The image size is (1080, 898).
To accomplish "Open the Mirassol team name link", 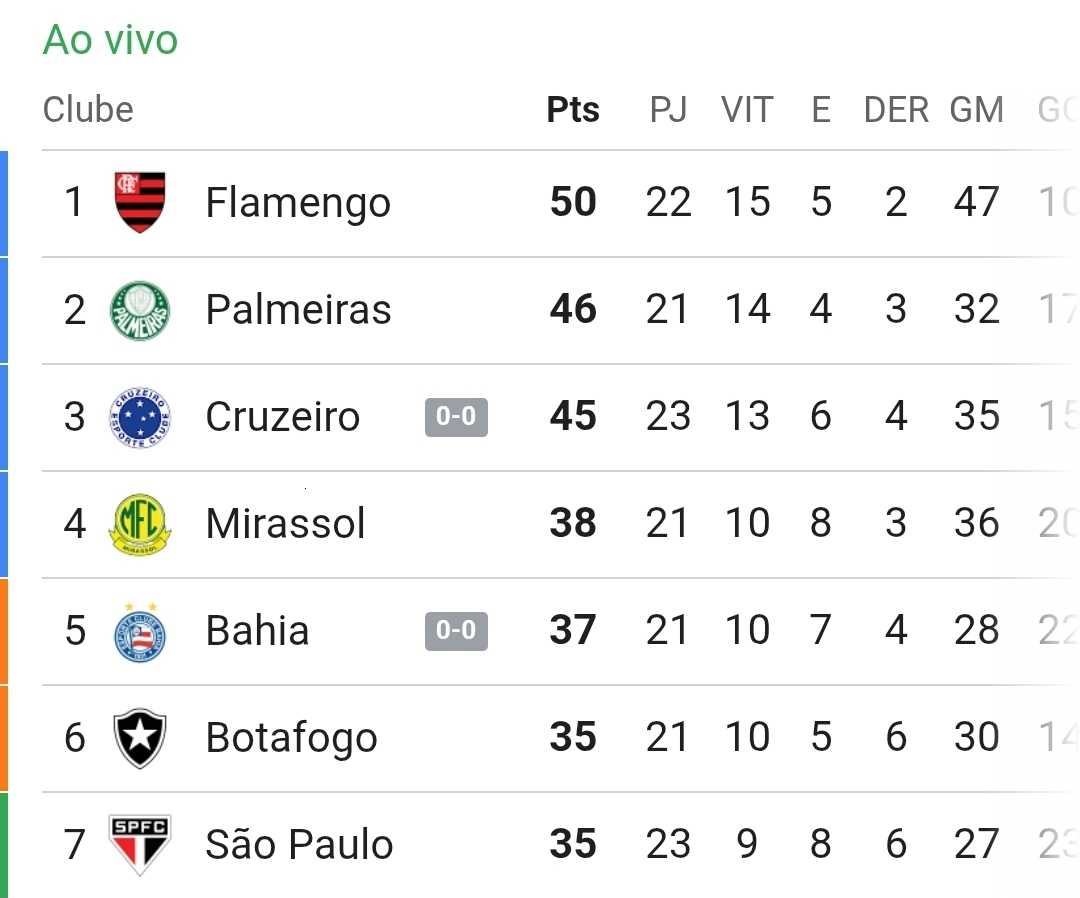I will tap(285, 523).
